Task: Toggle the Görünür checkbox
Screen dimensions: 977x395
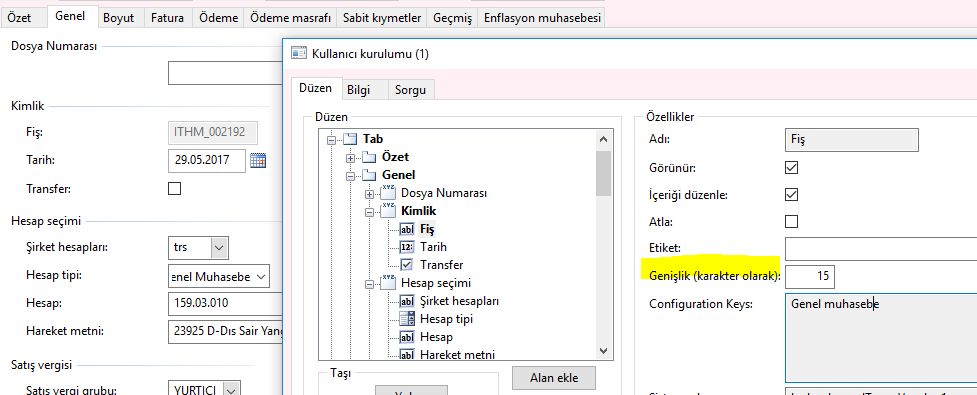Action: pyautogui.click(x=791, y=168)
